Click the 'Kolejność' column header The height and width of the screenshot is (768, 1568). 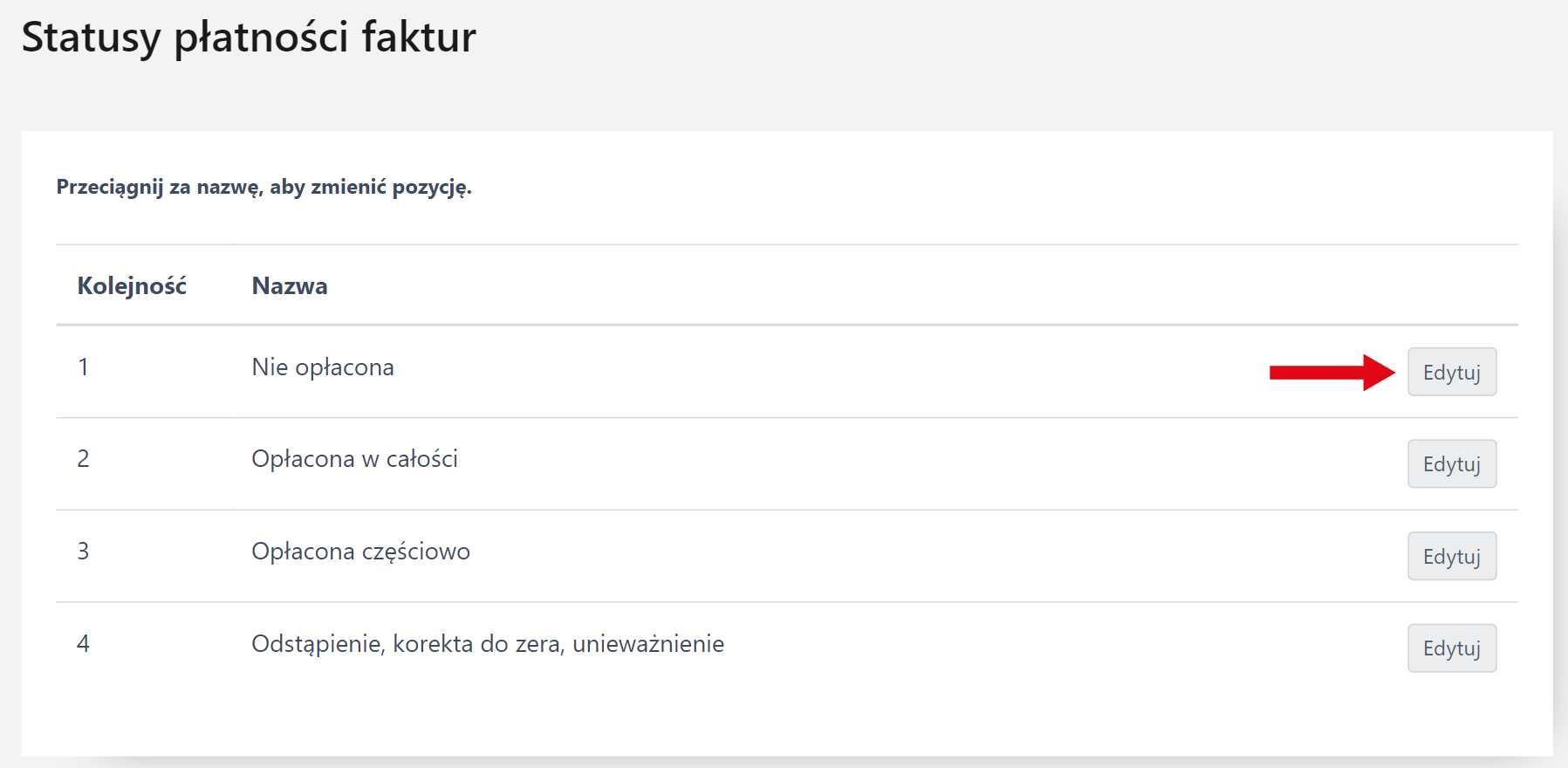tap(132, 286)
